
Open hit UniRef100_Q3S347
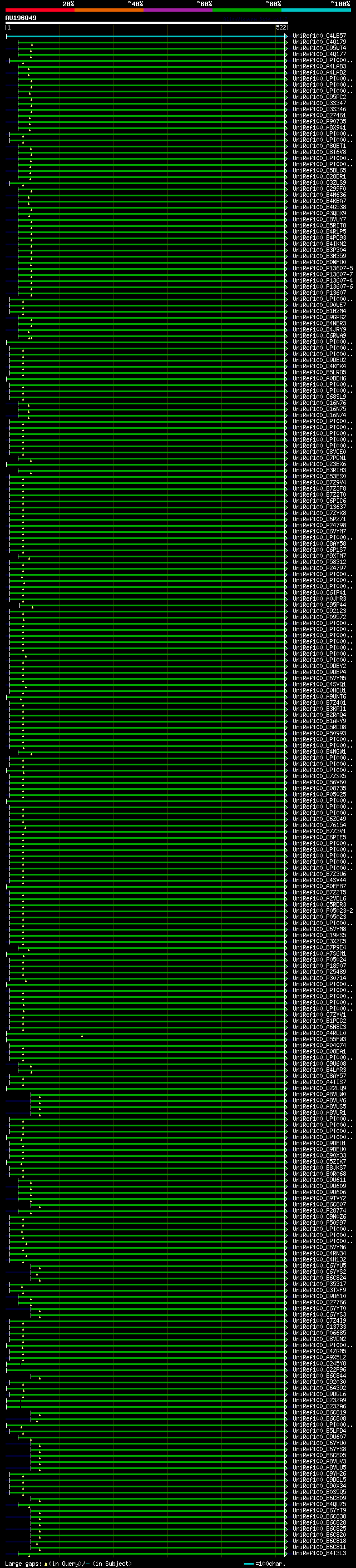pyautogui.click(x=319, y=103)
